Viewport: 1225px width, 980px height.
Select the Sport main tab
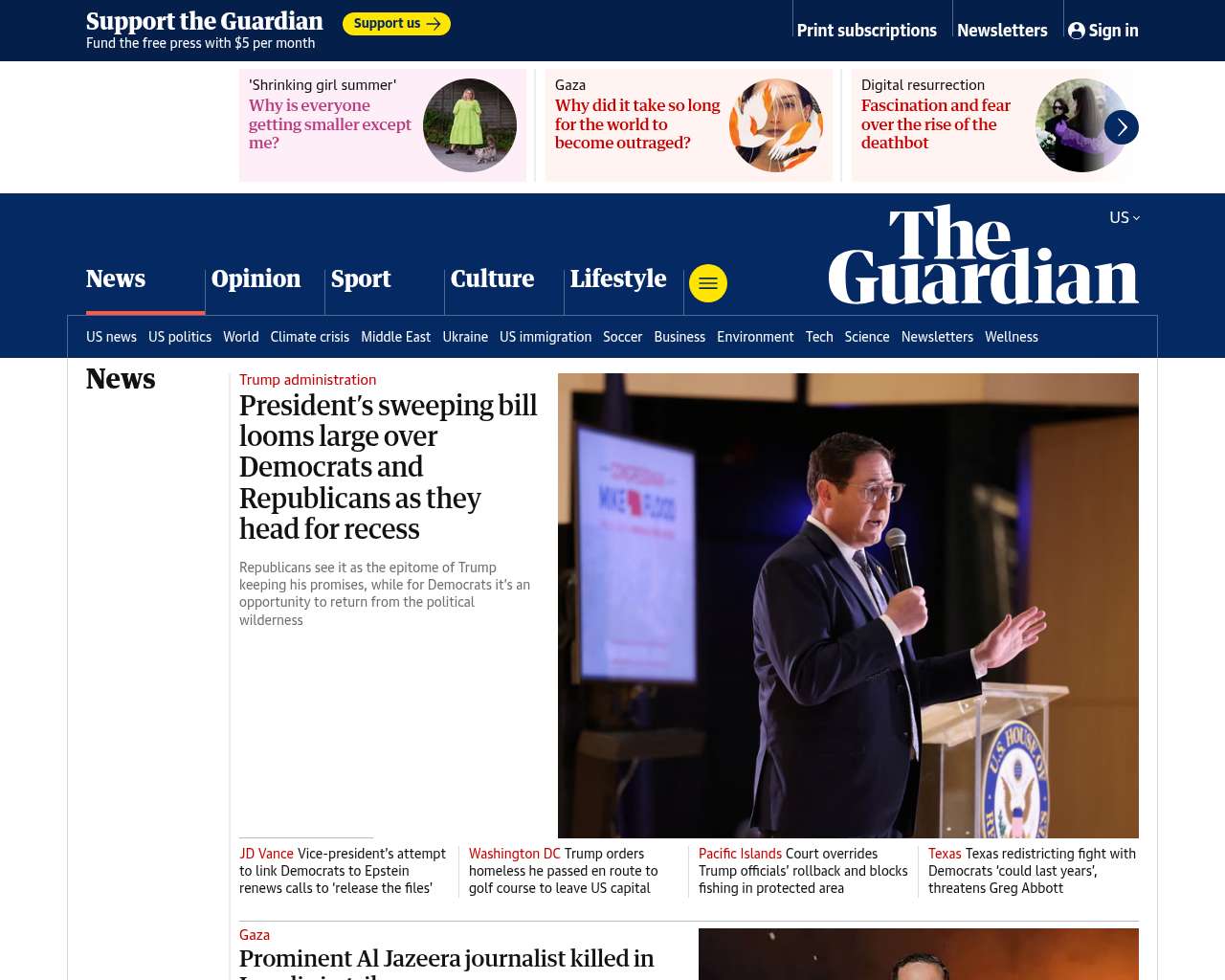[361, 278]
